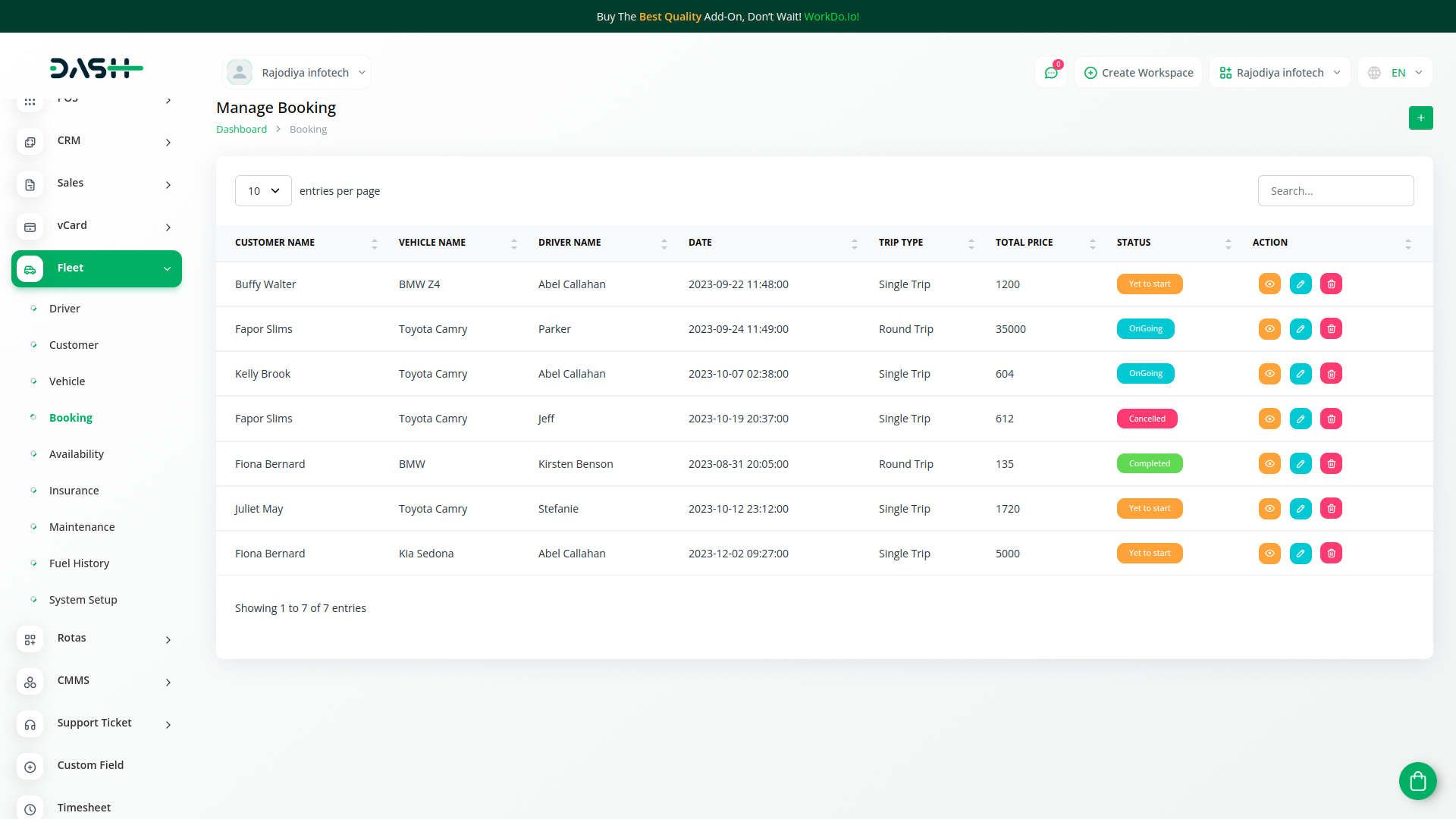Image resolution: width=1456 pixels, height=819 pixels.
Task: Delete the Kia Sedona booking row
Action: 1331,553
